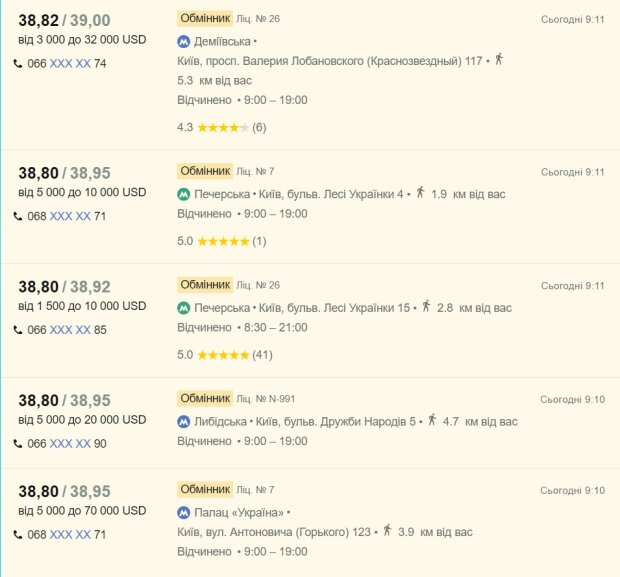Click the walking icon beside 4.7 км від вас
620x577 pixels.
(x=432, y=420)
